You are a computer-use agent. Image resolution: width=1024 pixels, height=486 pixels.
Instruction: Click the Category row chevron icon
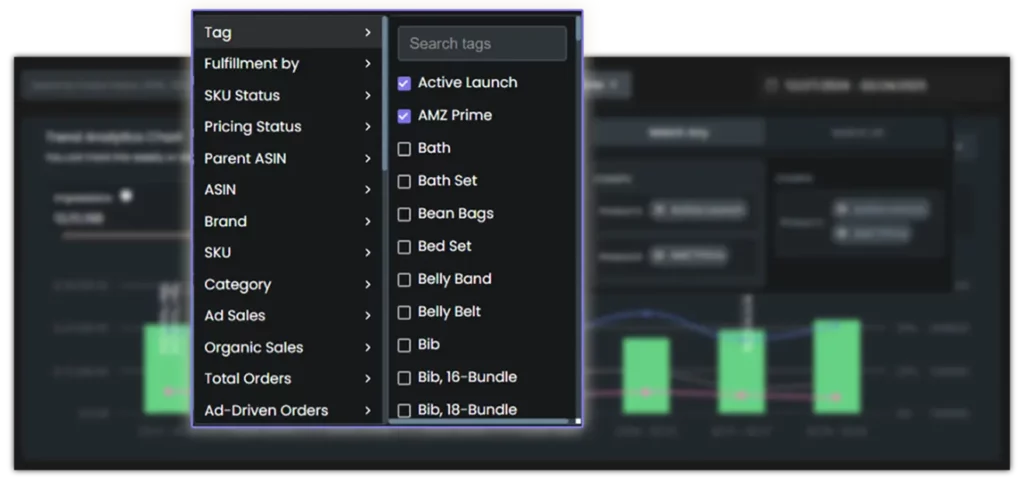pyautogui.click(x=368, y=285)
